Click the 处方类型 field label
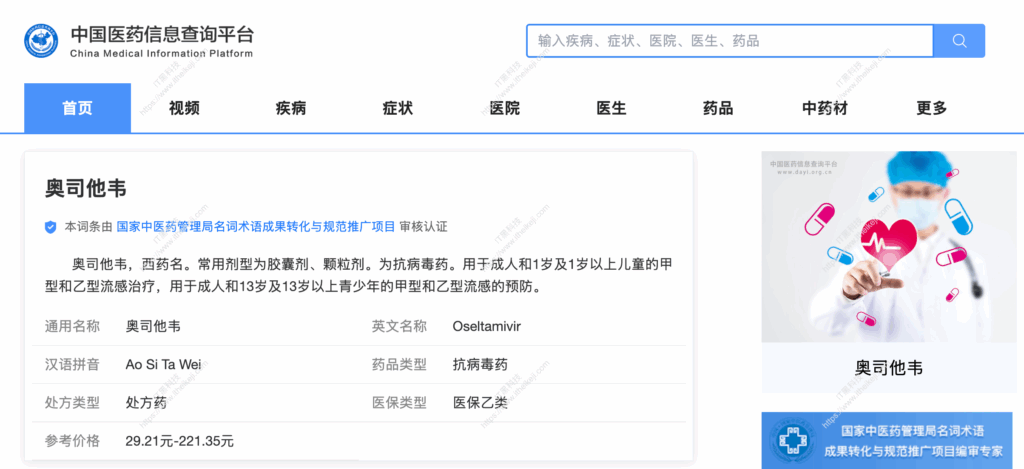Image resolution: width=1024 pixels, height=469 pixels. tap(72, 403)
